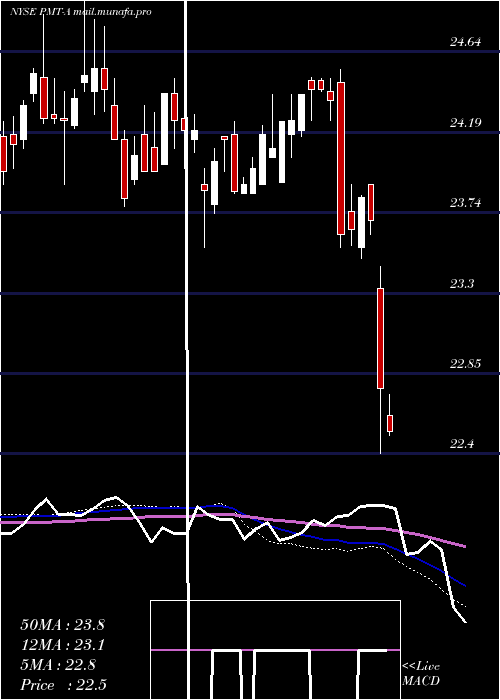Select the 23.74 price level label
This screenshot has width=500, height=700.
pos(465,203)
